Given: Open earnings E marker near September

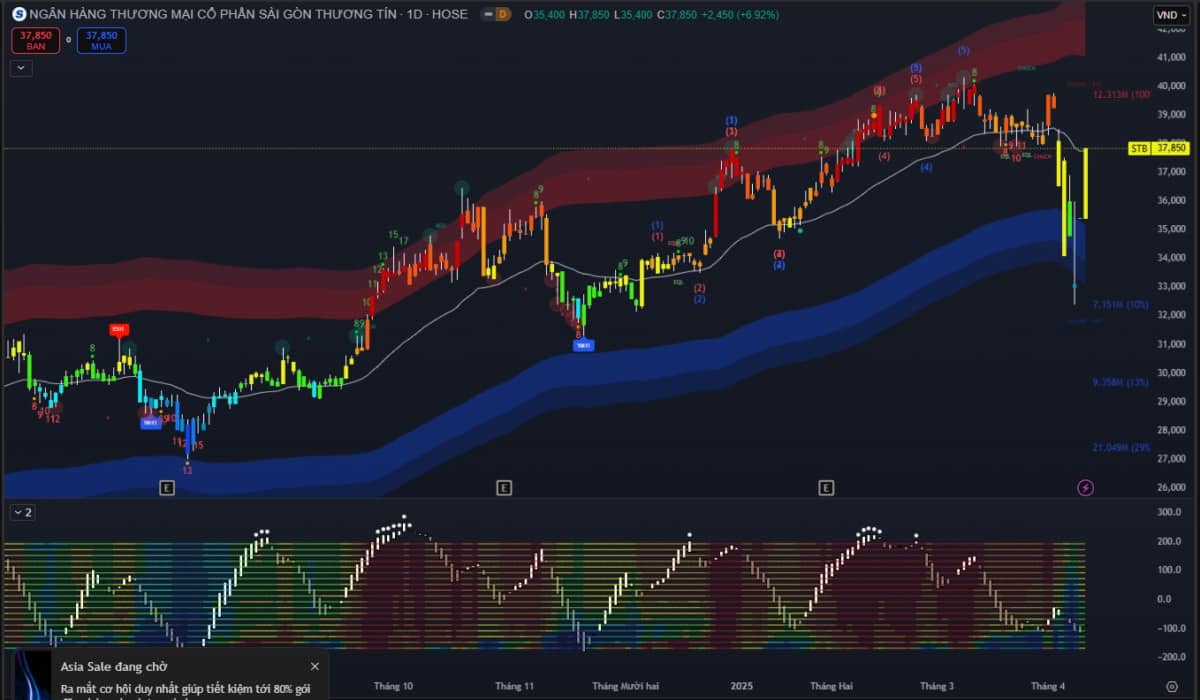Looking at the screenshot, I should click(167, 487).
